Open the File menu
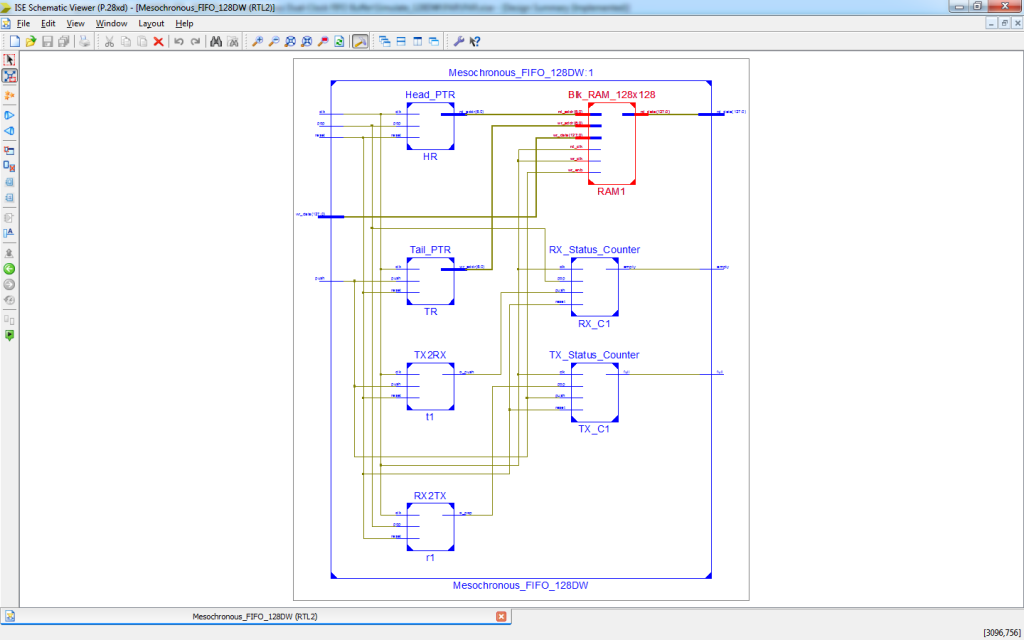The height and width of the screenshot is (640, 1024). click(x=23, y=23)
